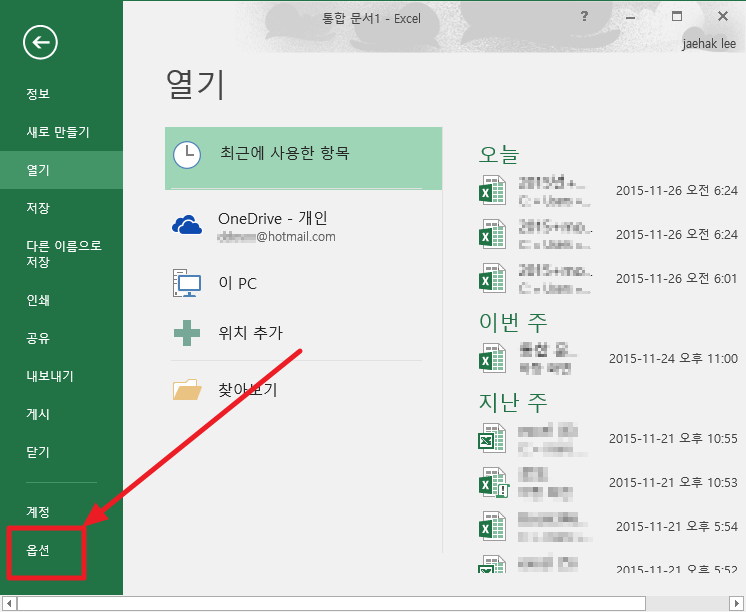
Task: Select 최근에 사용한 항목 location
Action: pos(304,158)
